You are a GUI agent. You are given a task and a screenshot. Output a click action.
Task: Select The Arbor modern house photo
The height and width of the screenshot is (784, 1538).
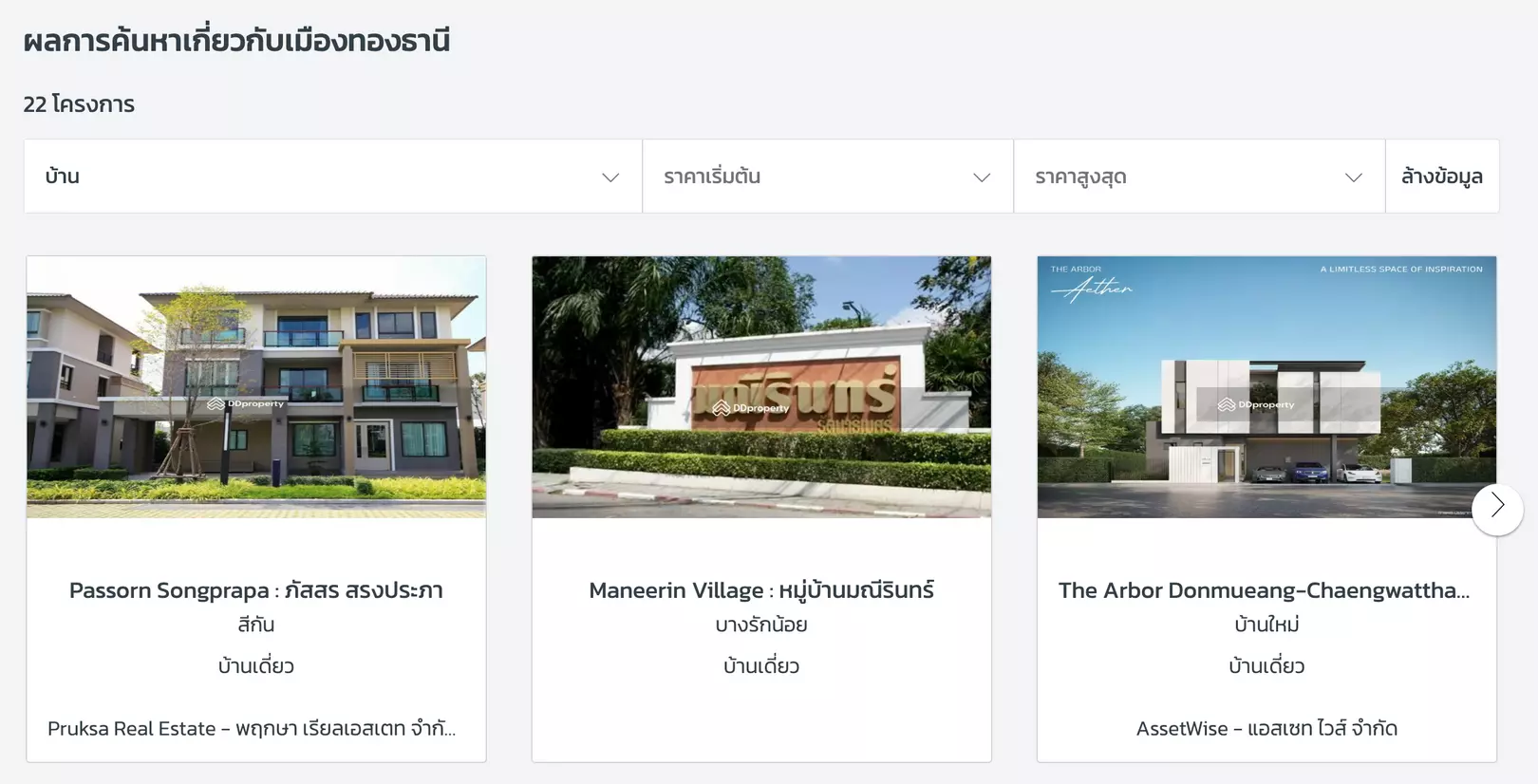click(1266, 387)
